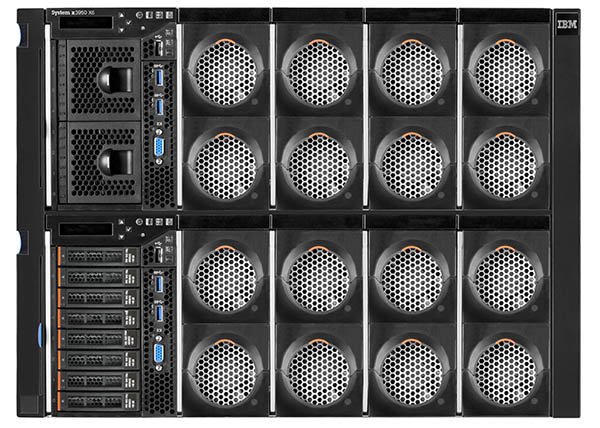Click the IBM logo badge
Viewport: 600px width, 428px height.
[x=567, y=22]
